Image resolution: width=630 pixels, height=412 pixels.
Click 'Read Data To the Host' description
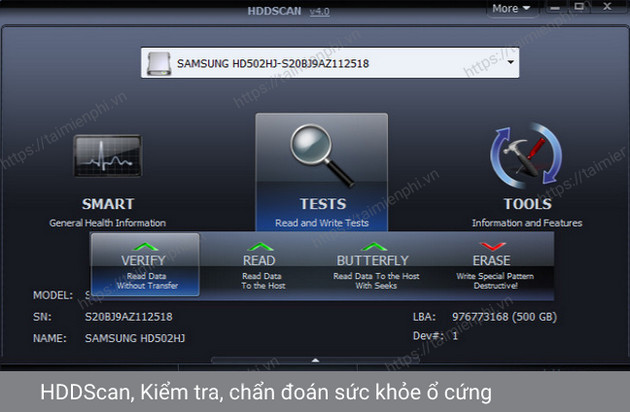(263, 281)
